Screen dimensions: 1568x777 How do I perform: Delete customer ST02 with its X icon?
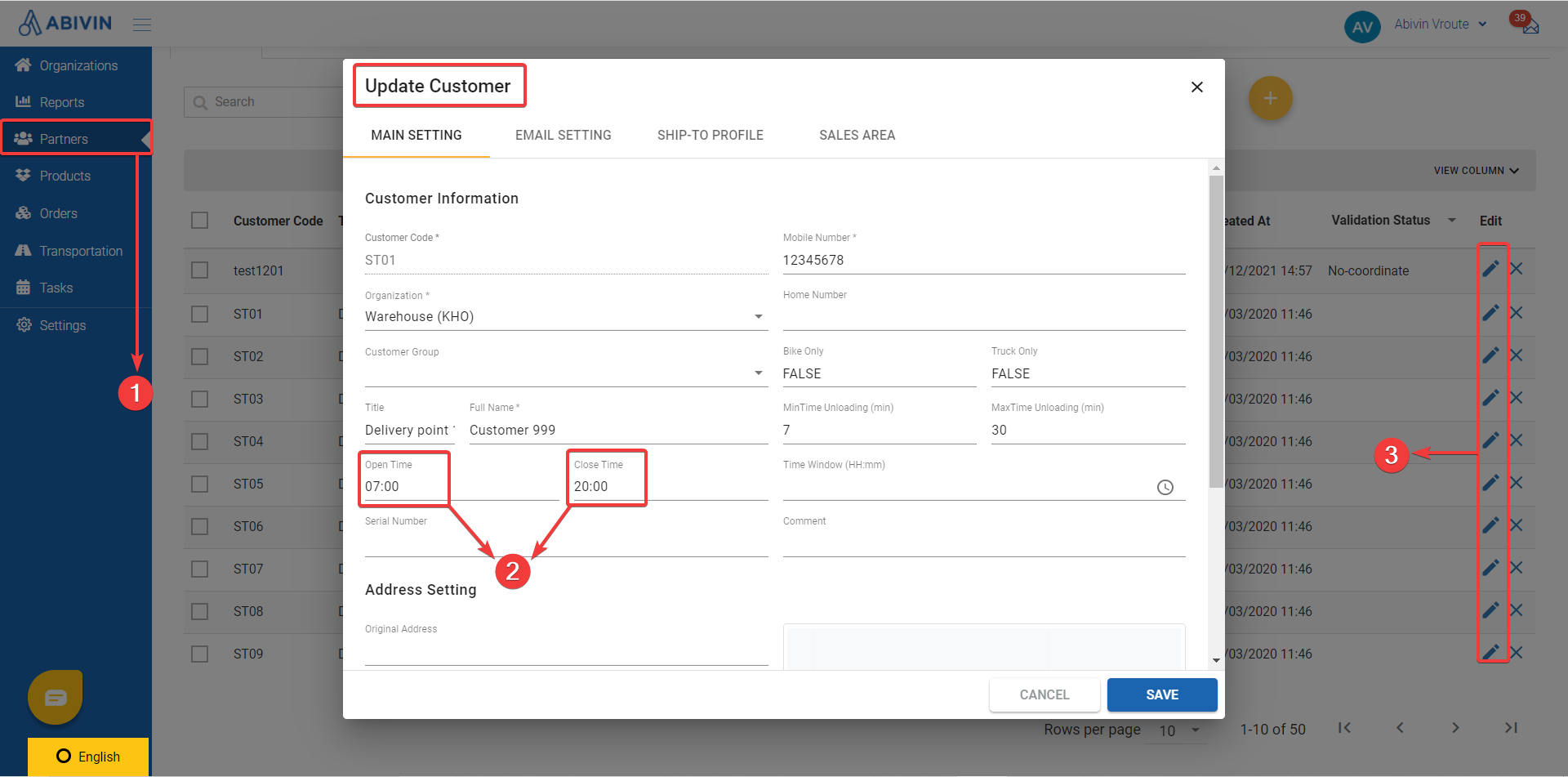coord(1517,355)
